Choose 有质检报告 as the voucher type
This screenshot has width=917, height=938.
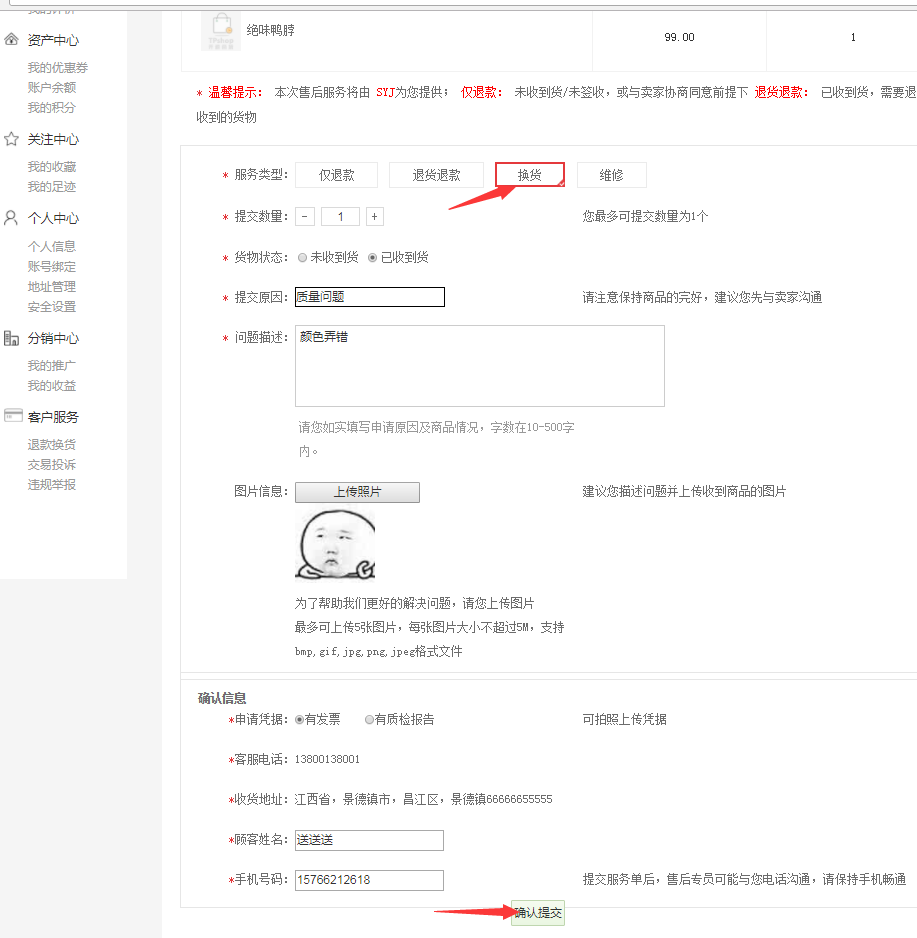tap(370, 719)
